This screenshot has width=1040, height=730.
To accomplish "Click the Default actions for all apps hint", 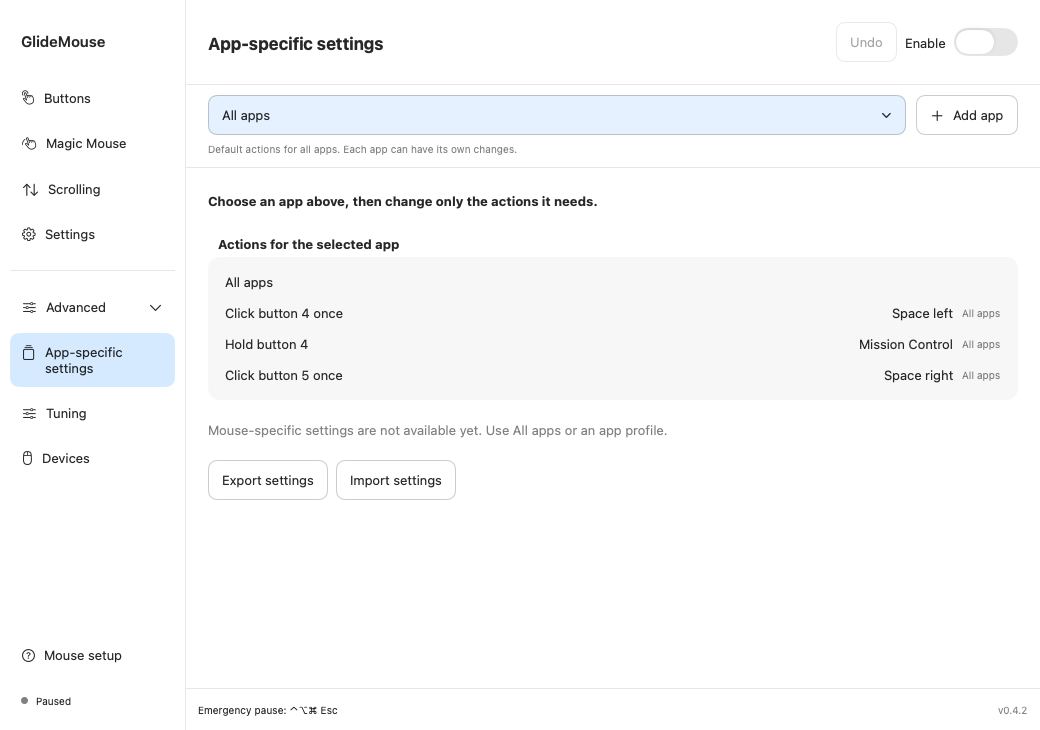I will pos(362,150).
